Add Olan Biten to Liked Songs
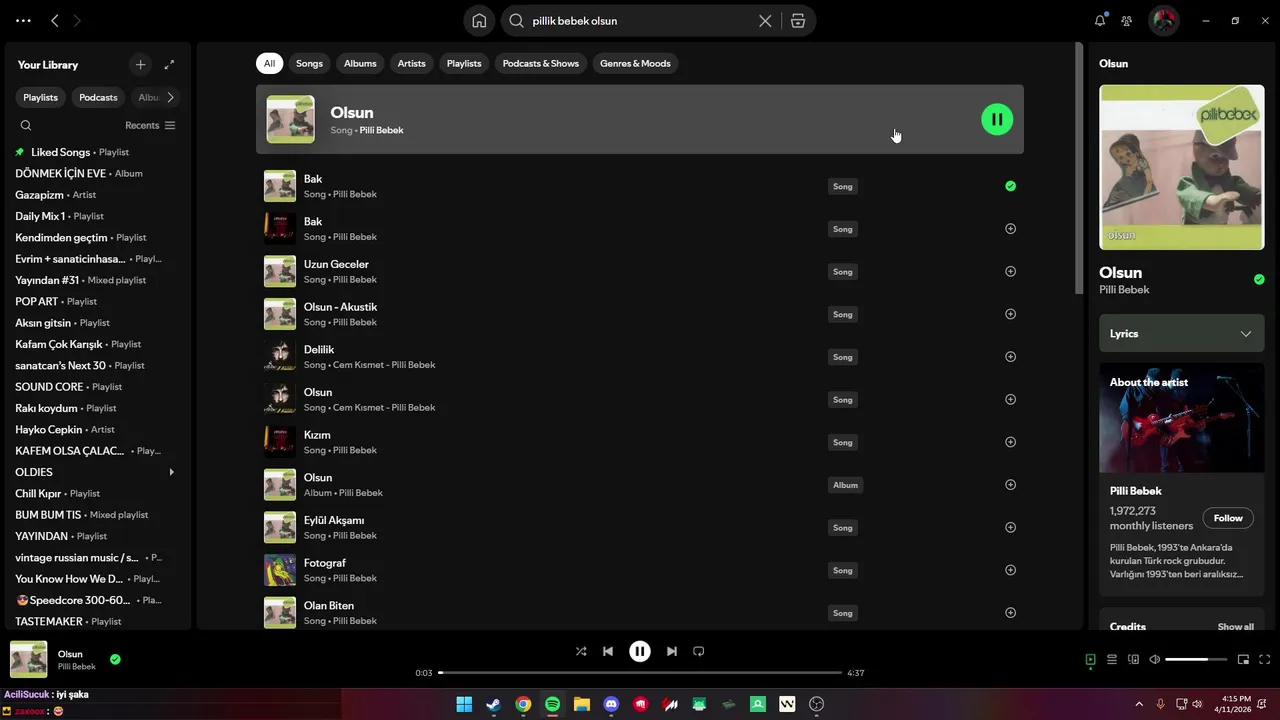Viewport: 1280px width, 720px height. pyautogui.click(x=1010, y=613)
